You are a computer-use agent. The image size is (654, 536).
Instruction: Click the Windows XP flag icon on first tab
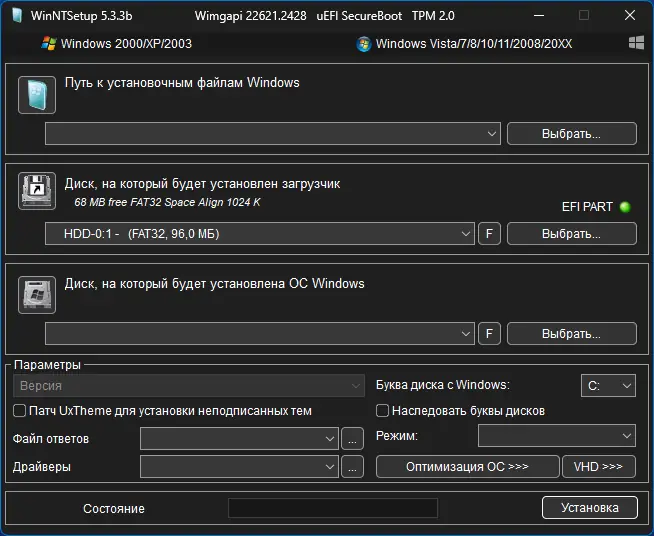pos(49,43)
